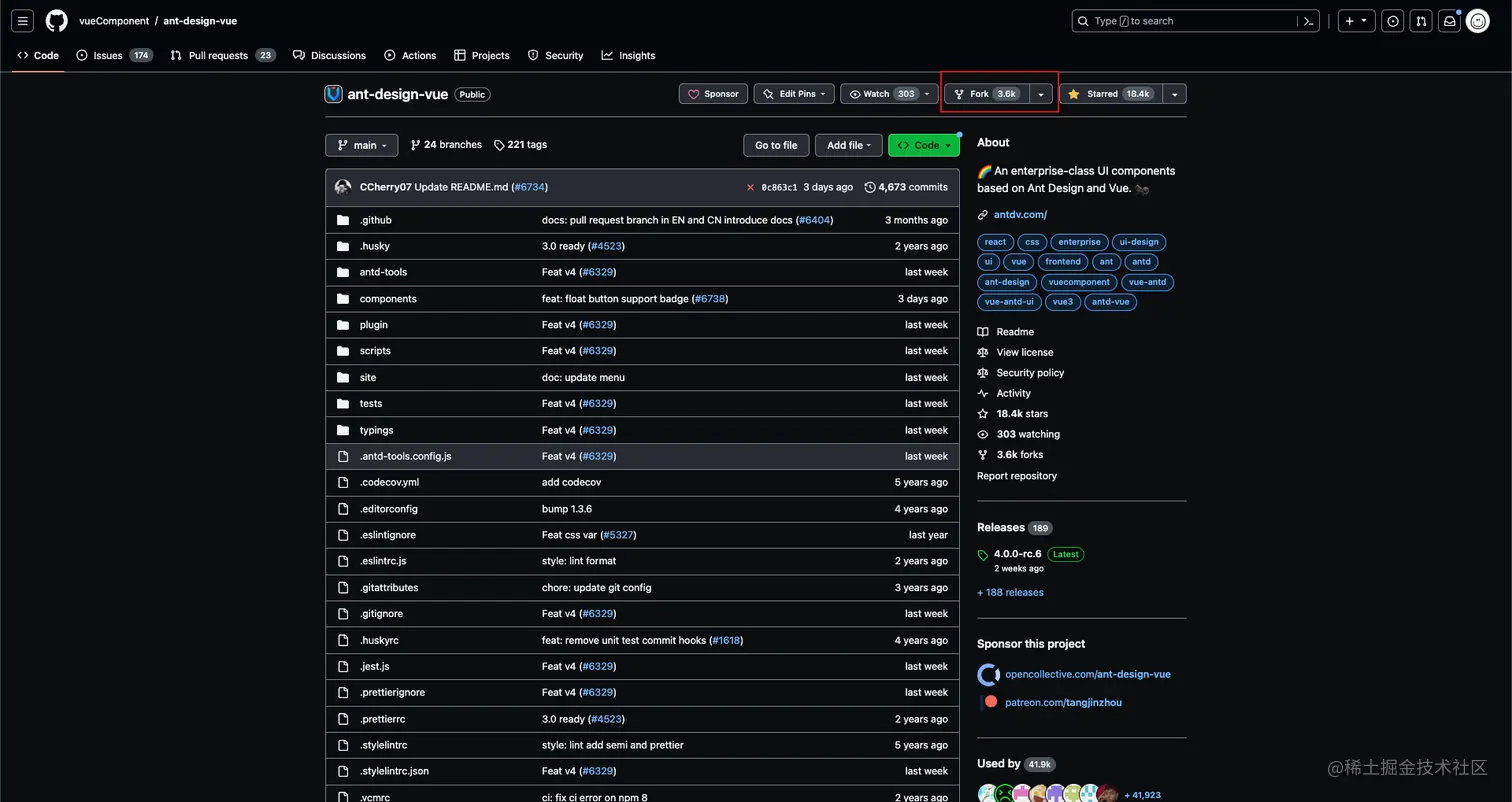This screenshot has height=802, width=1512.
Task: Click the Sponsor heart button
Action: pos(713,94)
